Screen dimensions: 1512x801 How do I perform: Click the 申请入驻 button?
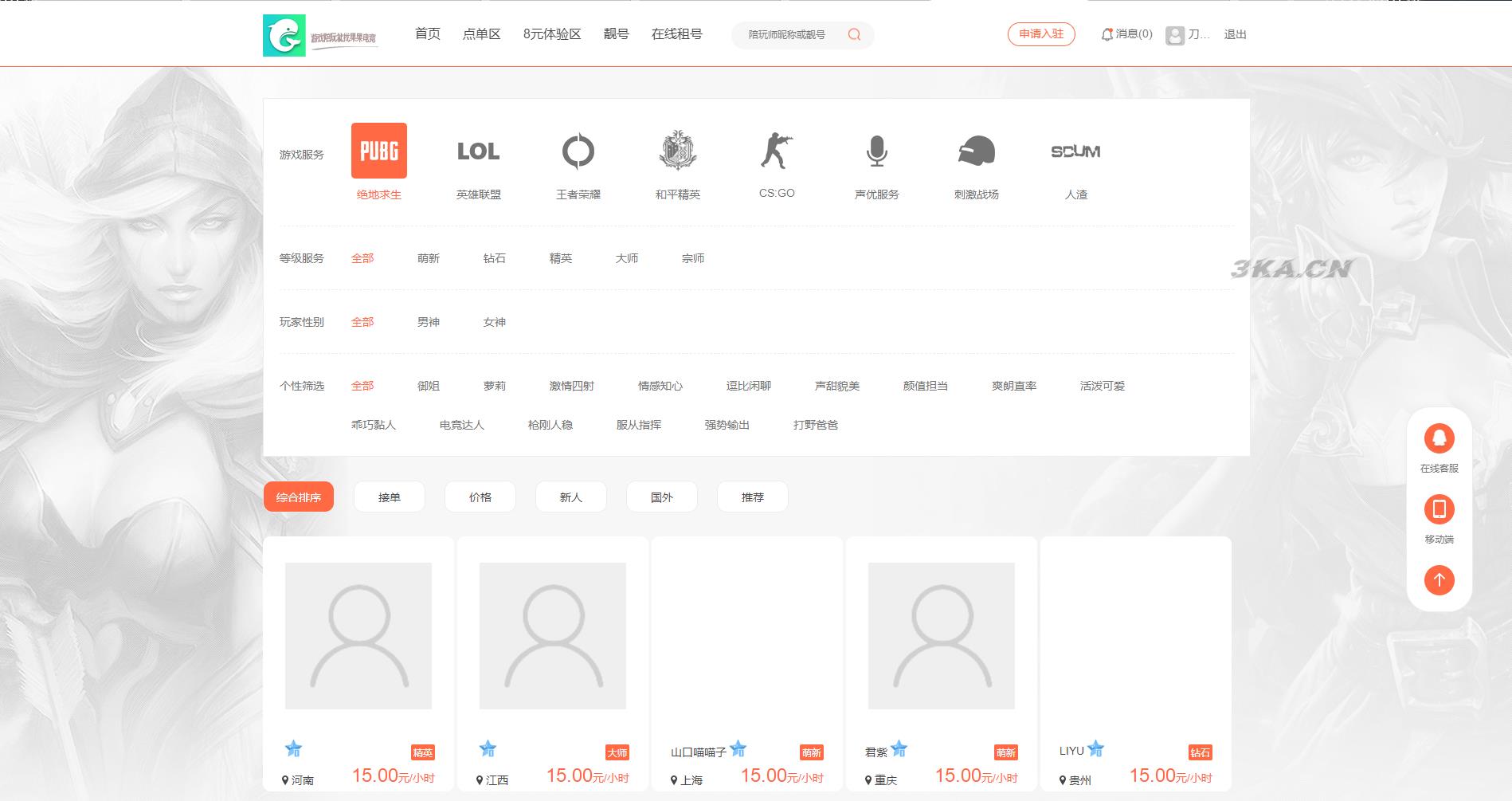[1041, 34]
